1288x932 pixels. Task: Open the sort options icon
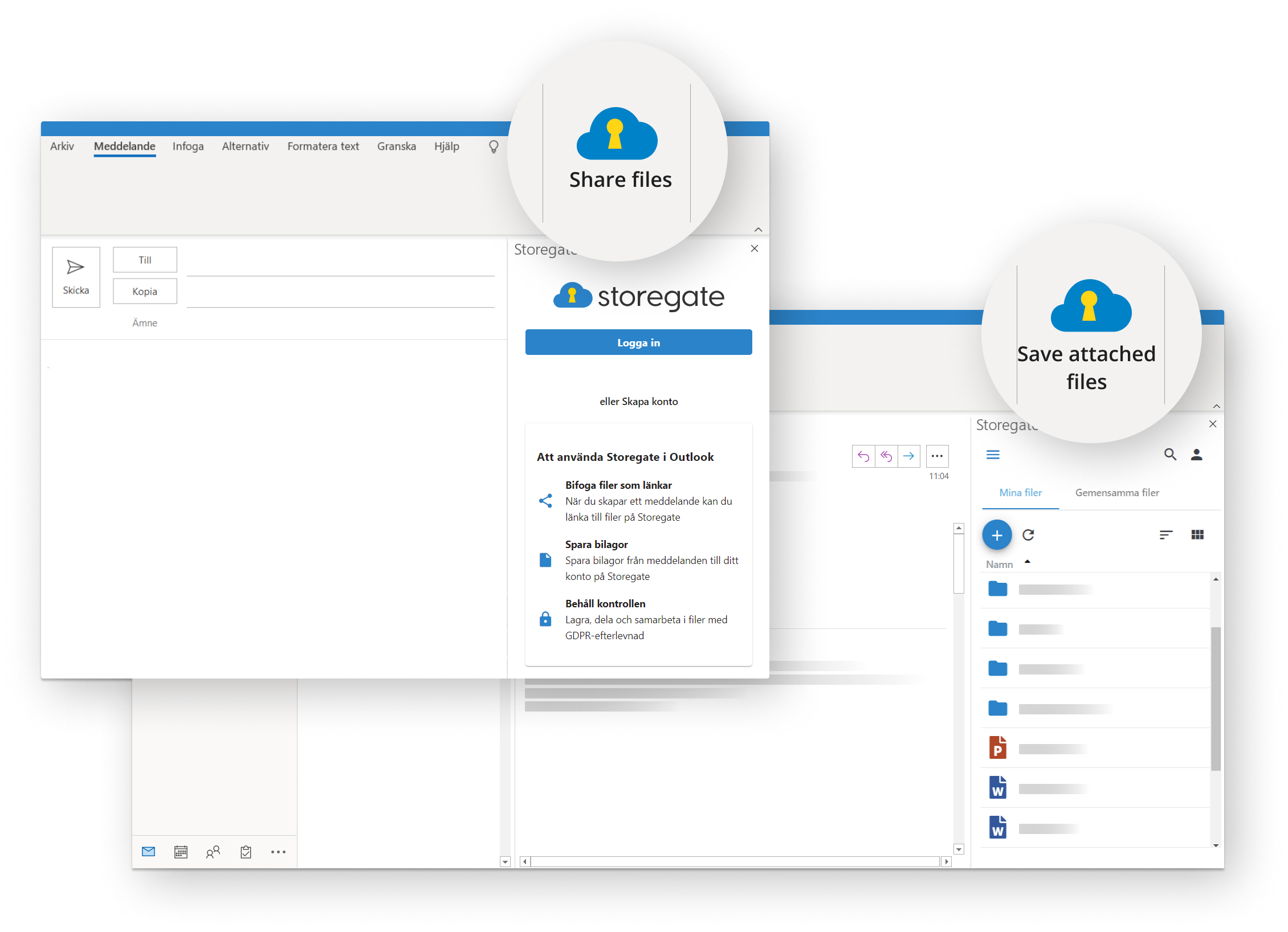click(x=1165, y=535)
